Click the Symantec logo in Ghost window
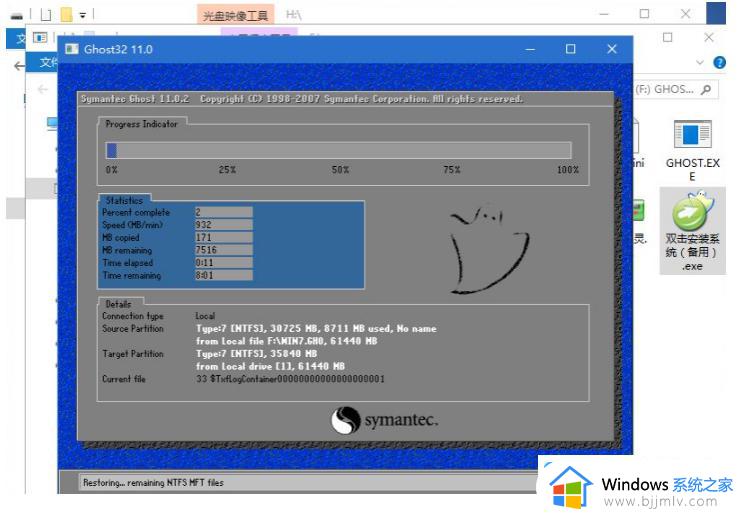 [384, 419]
